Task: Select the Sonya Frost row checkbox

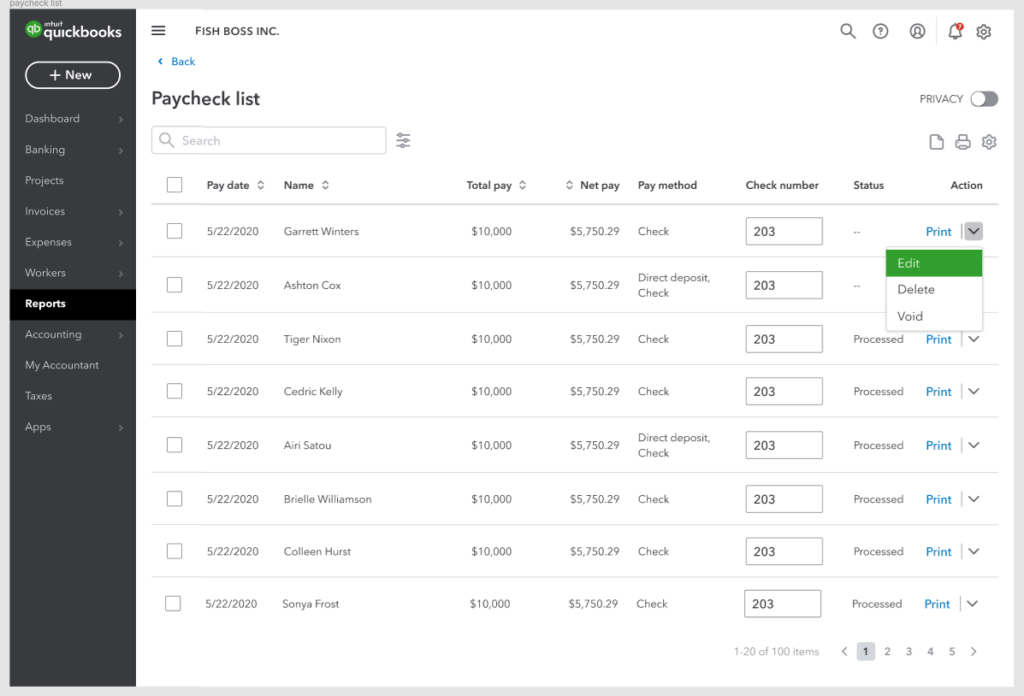Action: 173,603
